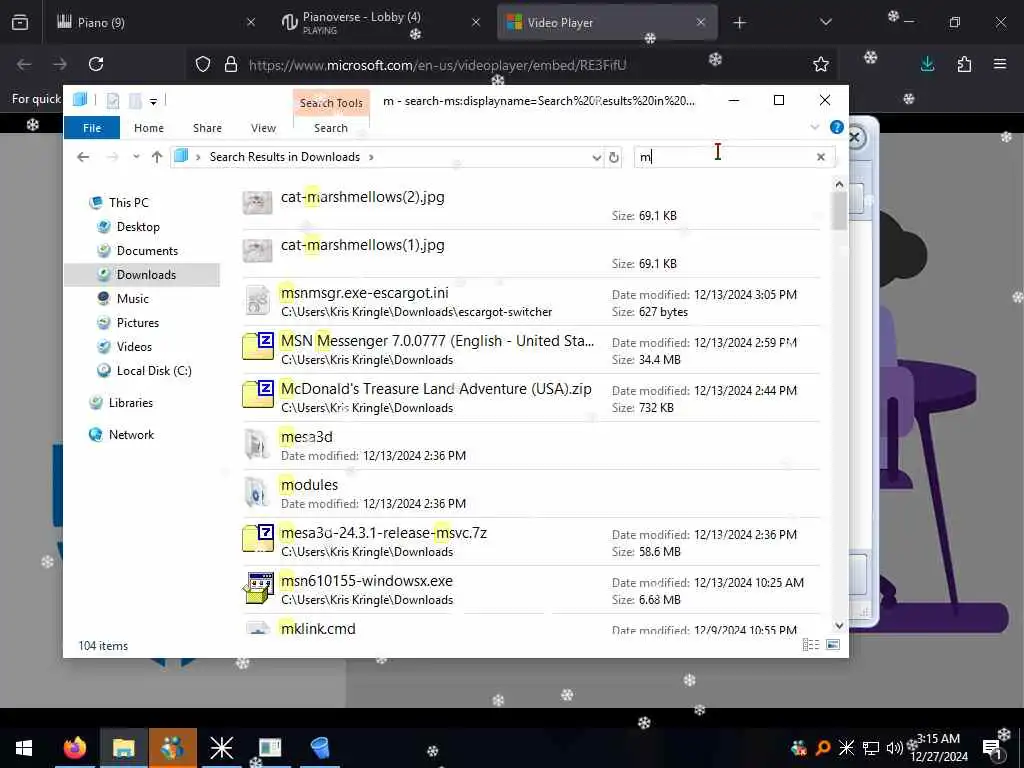Select This PC in the navigation pane
The width and height of the screenshot is (1024, 768).
129,202
